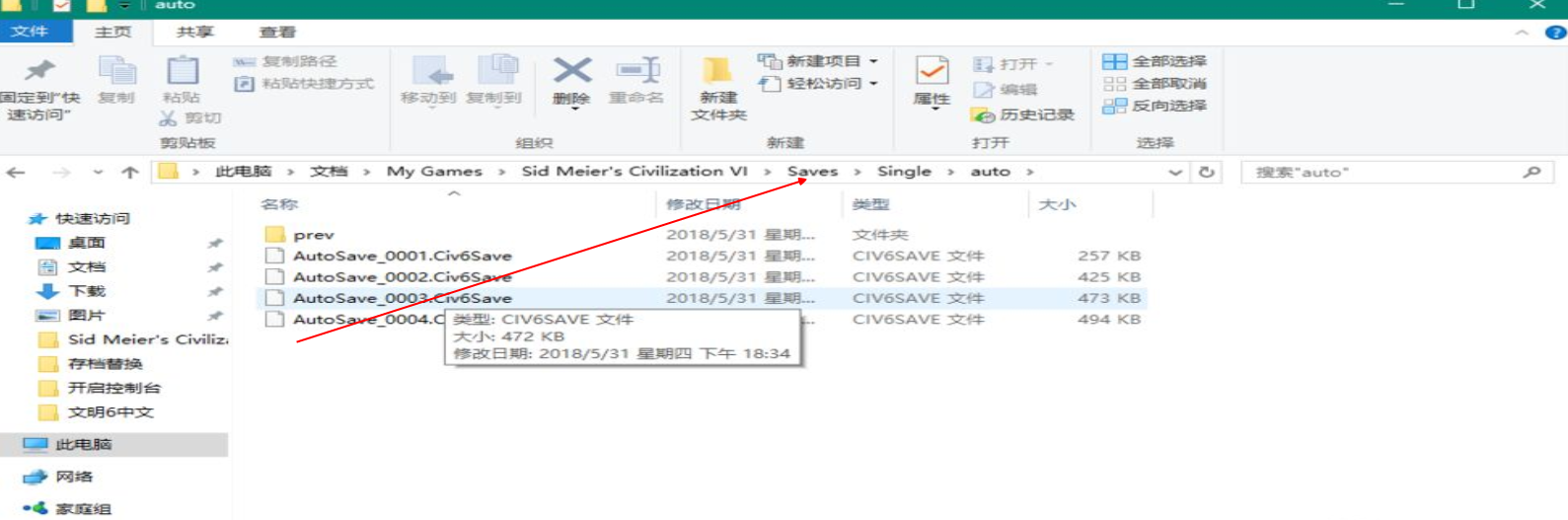Click Saves in the breadcrumb path
This screenshot has height=520, width=1568.
point(812,172)
